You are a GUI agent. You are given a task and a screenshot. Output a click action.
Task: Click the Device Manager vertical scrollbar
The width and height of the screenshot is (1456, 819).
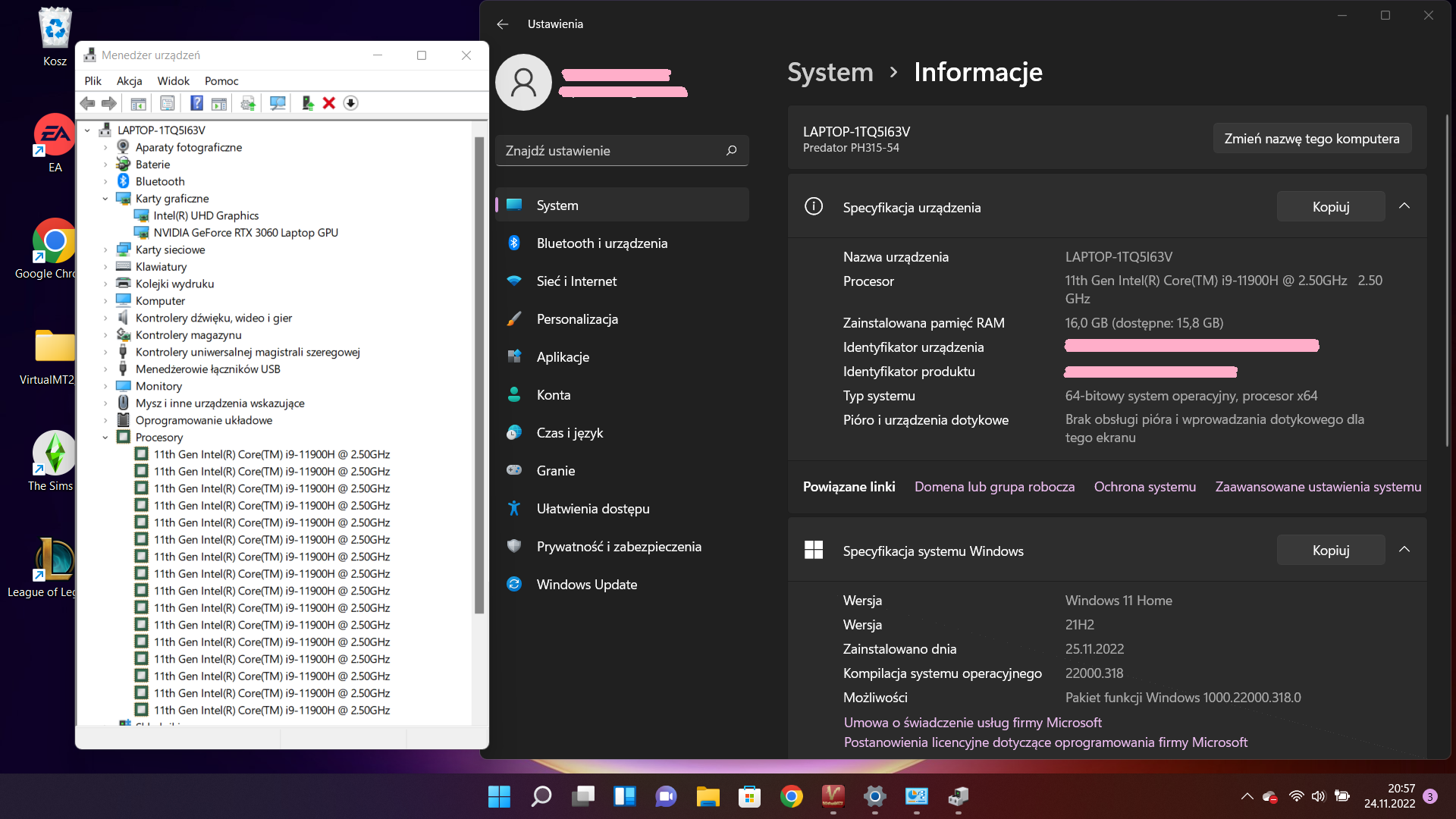[479, 375]
